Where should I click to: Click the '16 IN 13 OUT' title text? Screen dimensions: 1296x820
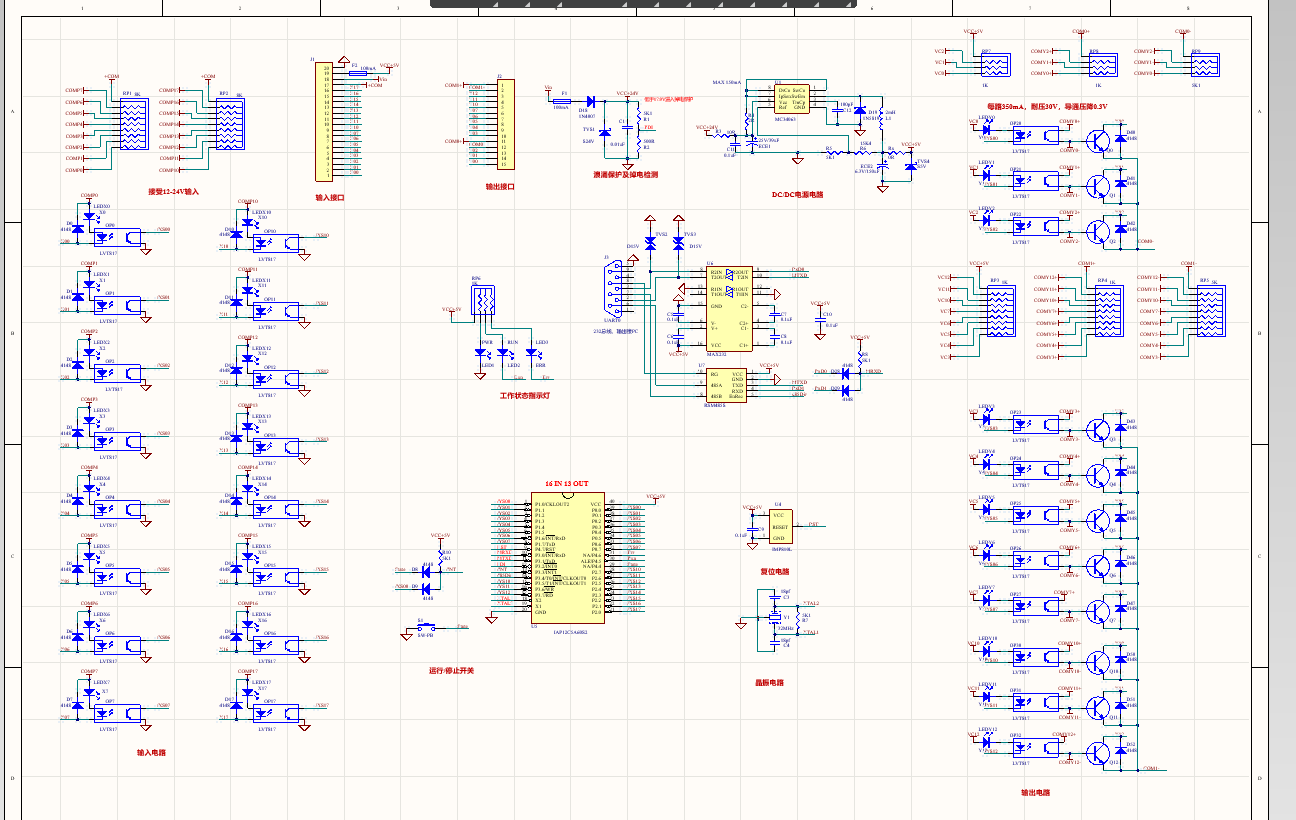tap(566, 483)
